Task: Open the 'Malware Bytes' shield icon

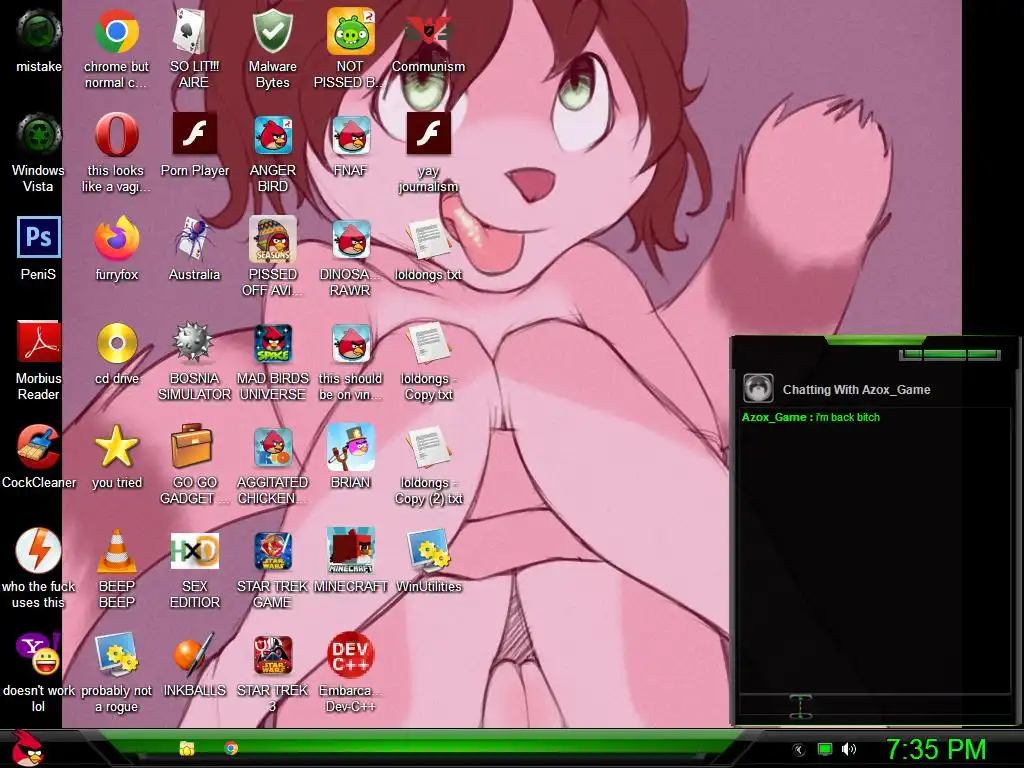Action: point(272,31)
